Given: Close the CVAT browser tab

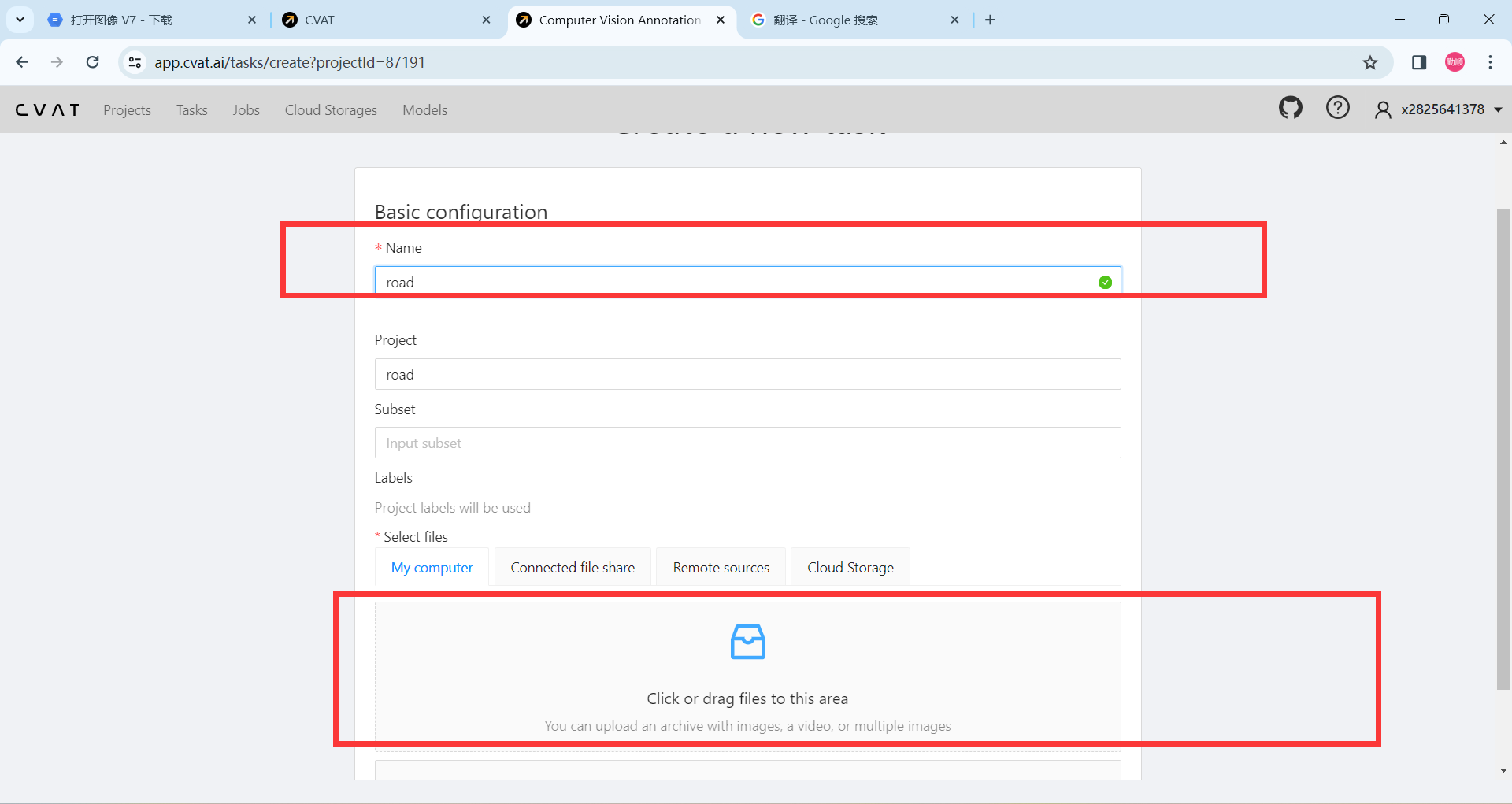Looking at the screenshot, I should [486, 20].
